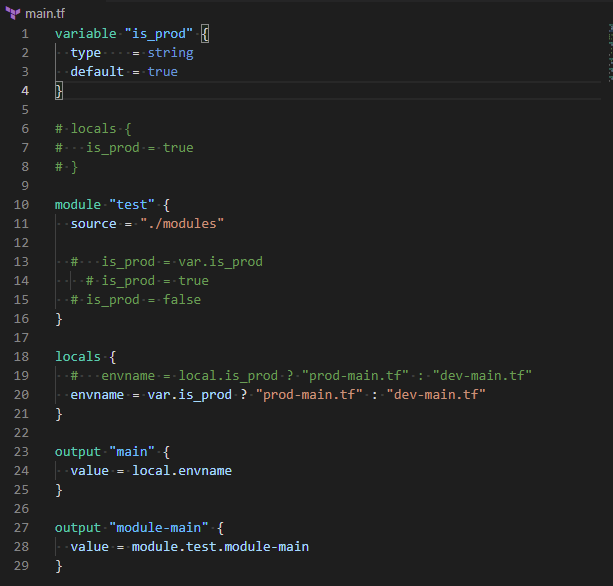Click line number 23 in the gutter

[x=21, y=452]
